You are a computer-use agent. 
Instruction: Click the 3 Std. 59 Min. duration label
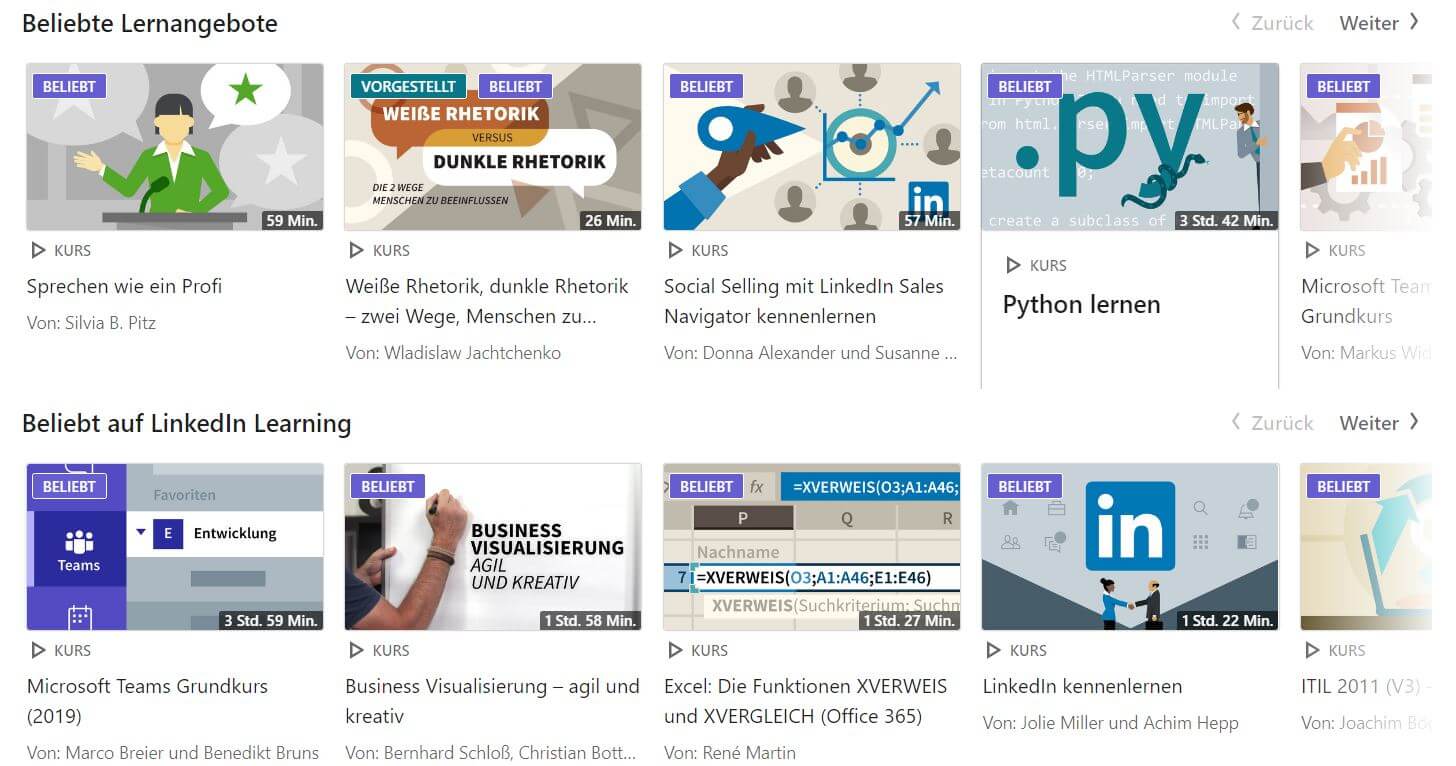(270, 620)
